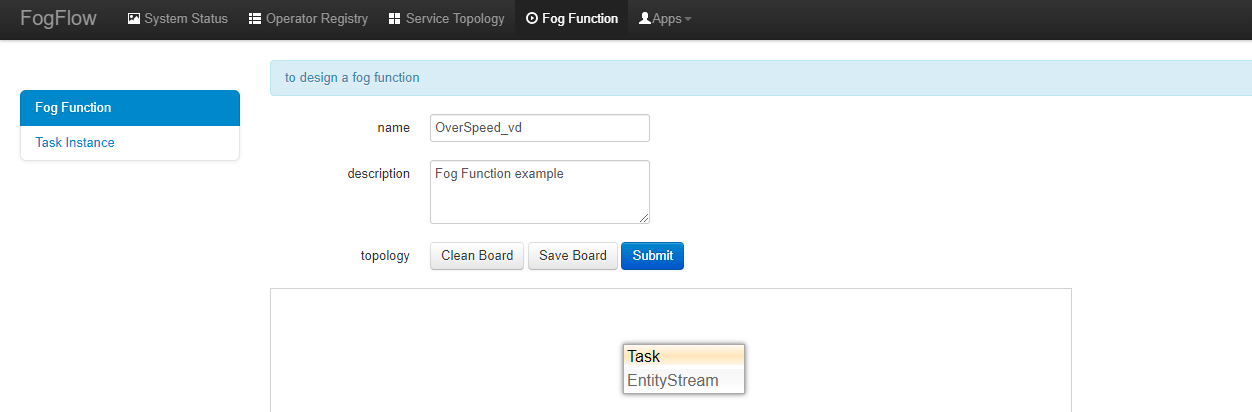The image size is (1252, 412).
Task: Click the picture icon beside System Status
Action: click(134, 19)
